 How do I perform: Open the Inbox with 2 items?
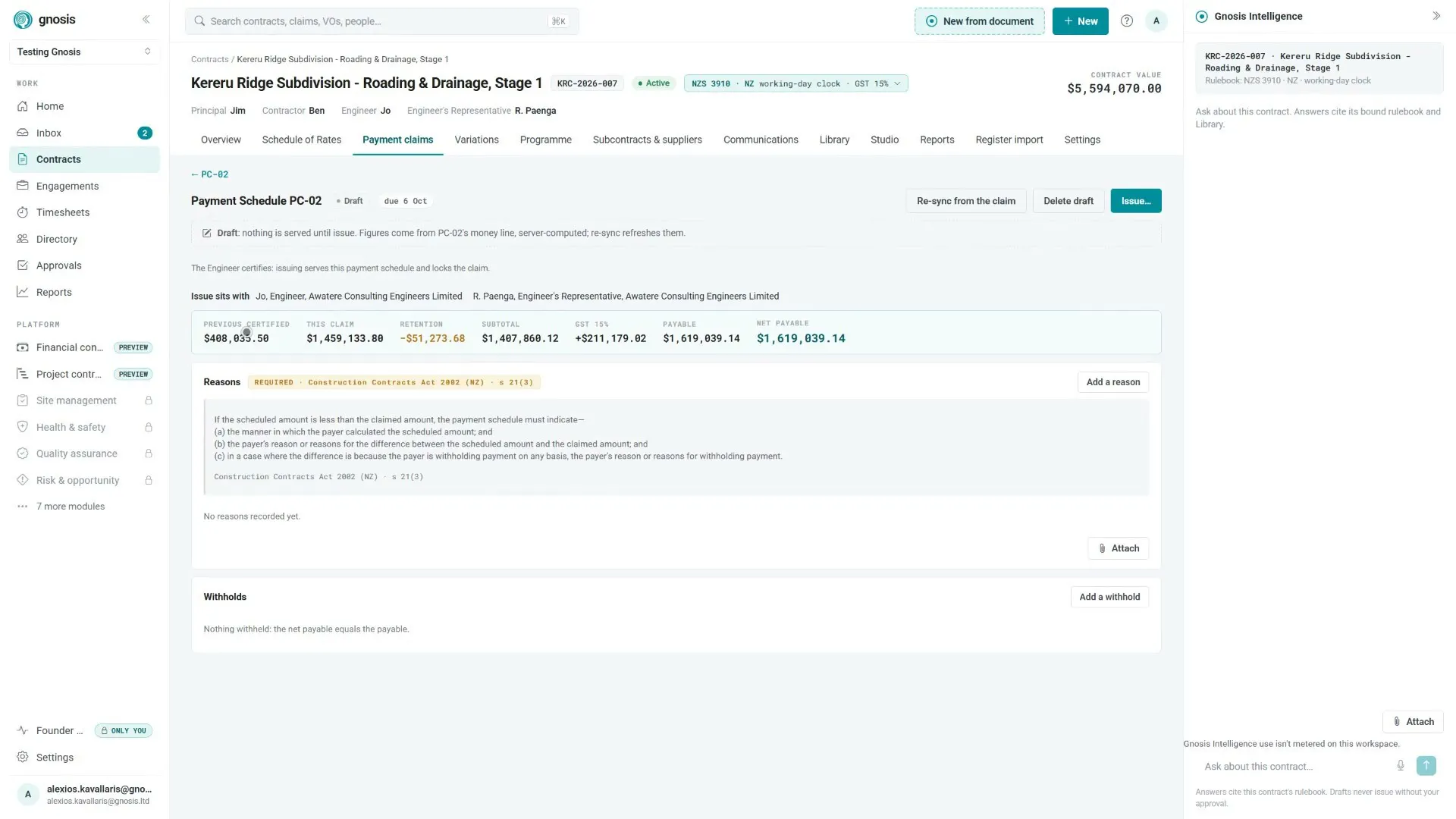[x=84, y=133]
